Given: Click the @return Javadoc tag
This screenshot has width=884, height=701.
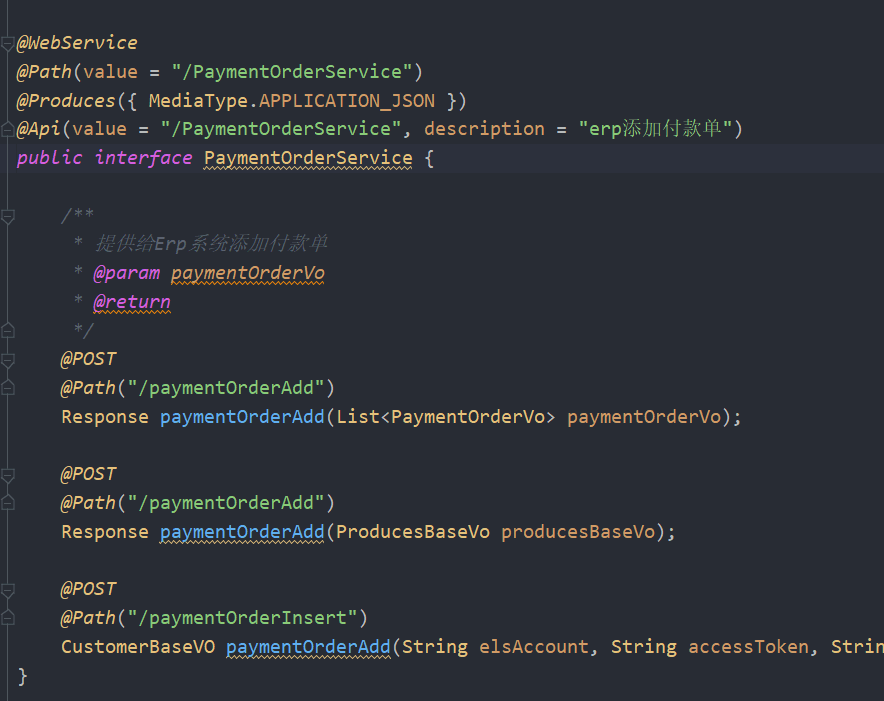Looking at the screenshot, I should click(x=132, y=302).
